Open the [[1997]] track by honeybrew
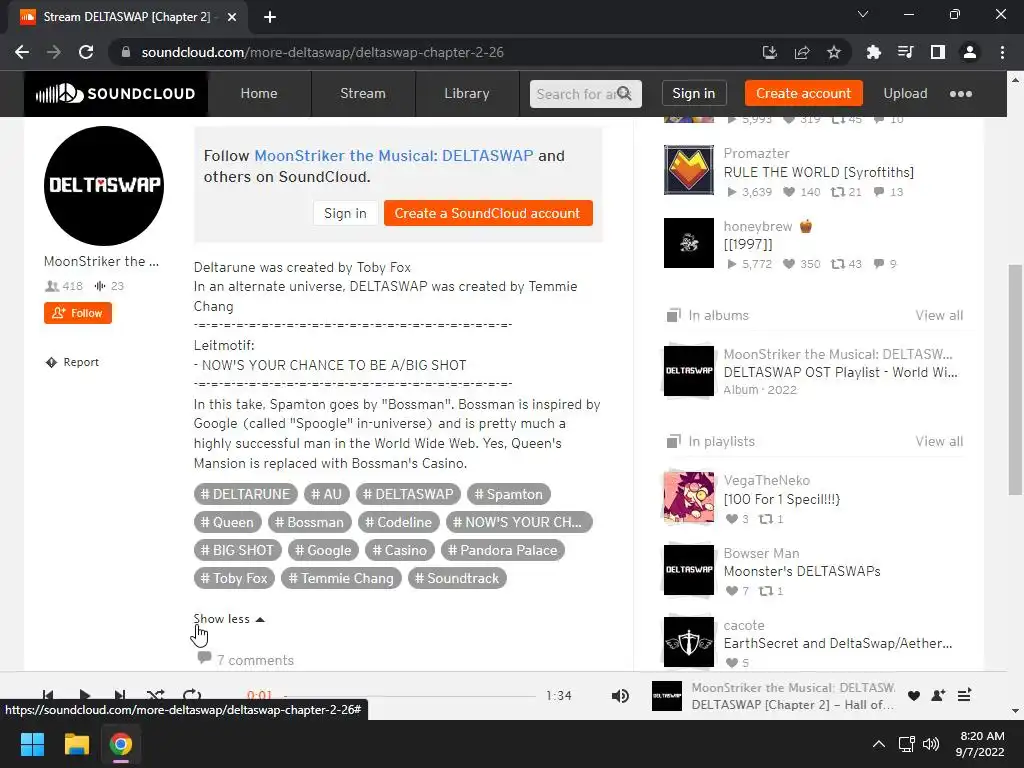This screenshot has height=768, width=1024. 748,244
